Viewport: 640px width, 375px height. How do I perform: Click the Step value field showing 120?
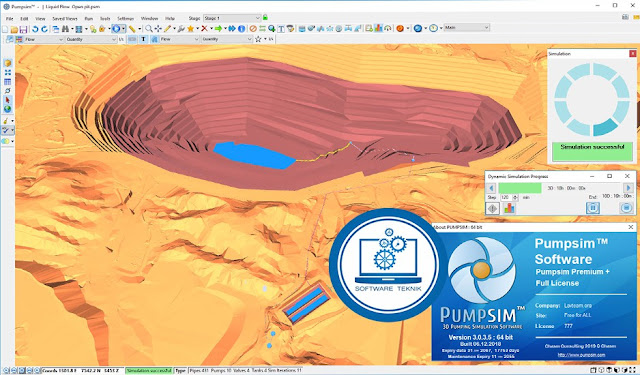(506, 197)
